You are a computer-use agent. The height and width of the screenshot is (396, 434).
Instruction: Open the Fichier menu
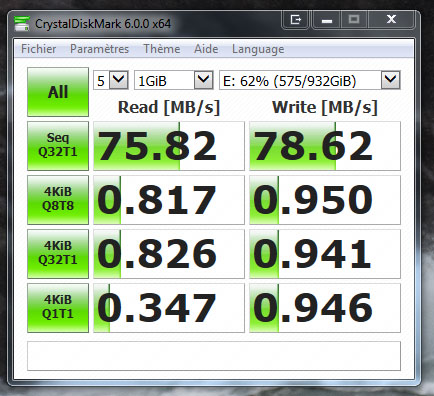click(x=38, y=49)
